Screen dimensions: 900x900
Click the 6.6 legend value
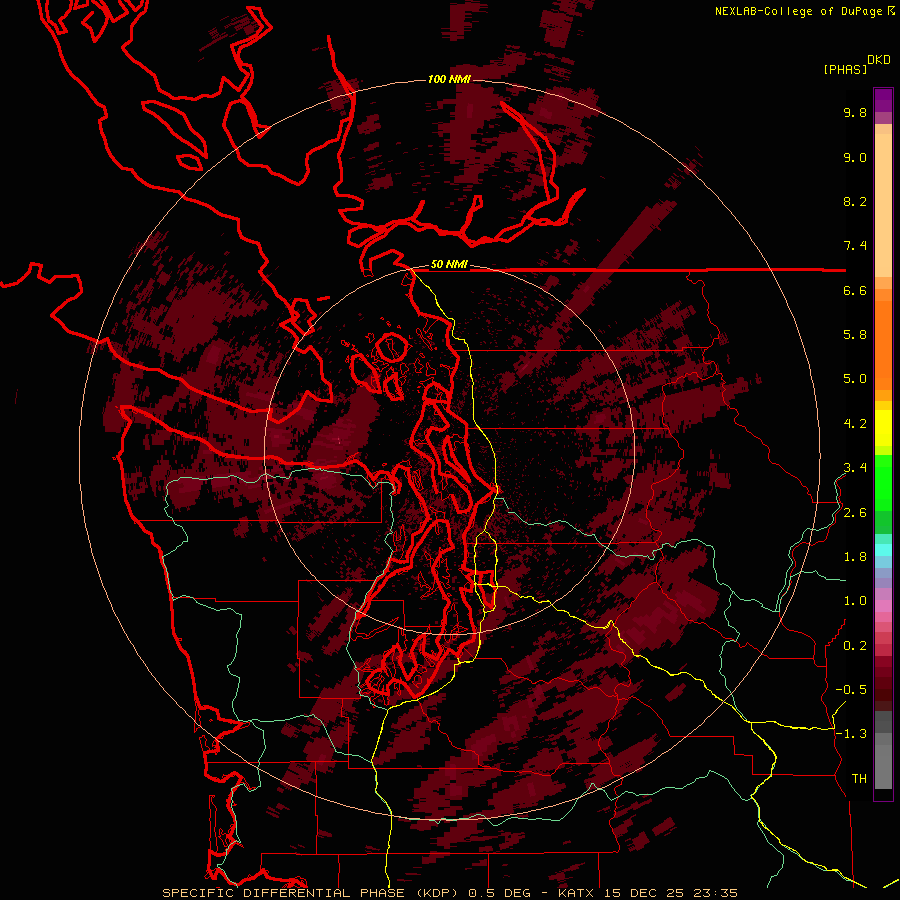tap(855, 290)
